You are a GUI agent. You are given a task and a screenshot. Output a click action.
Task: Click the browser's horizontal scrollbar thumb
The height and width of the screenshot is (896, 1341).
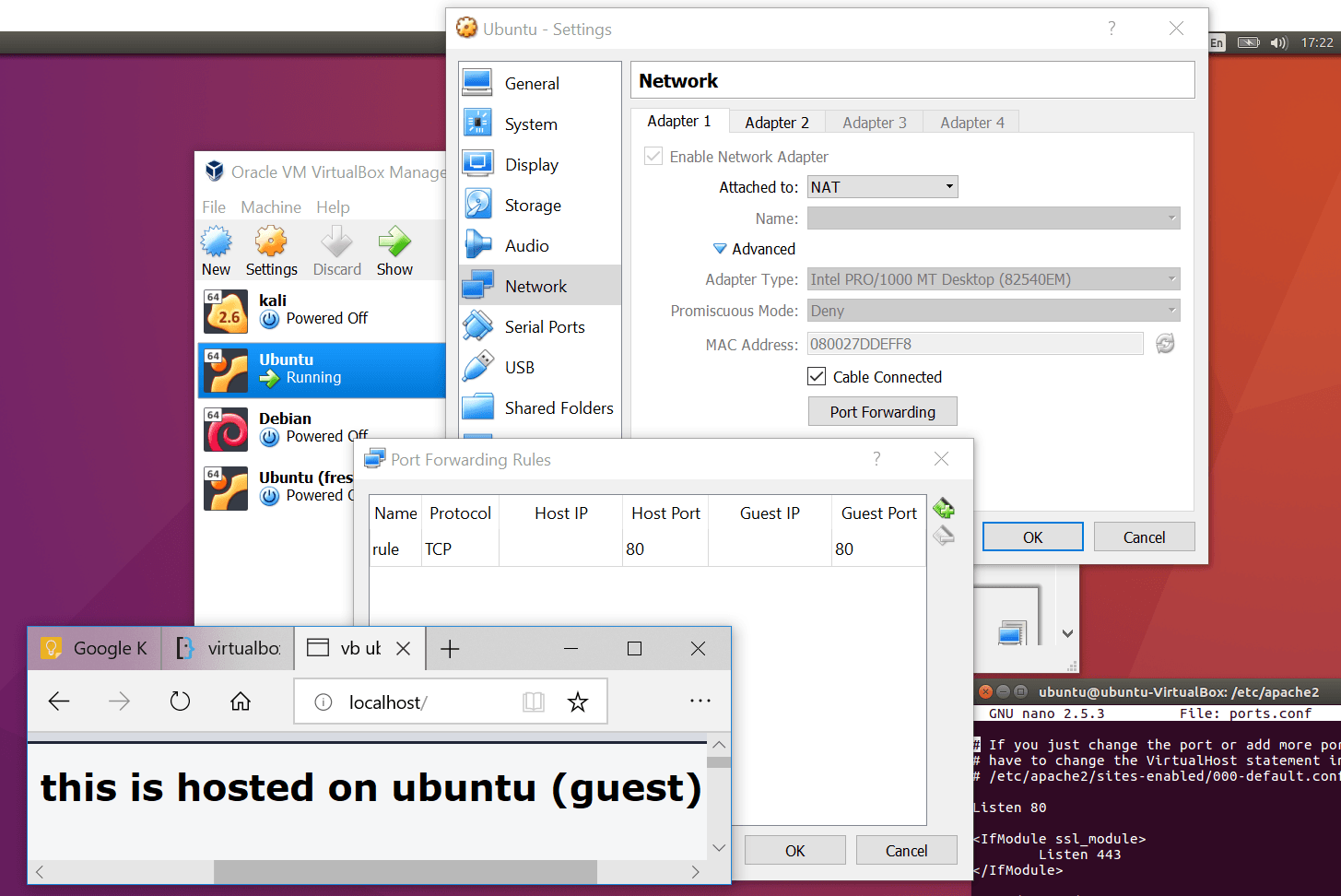click(x=405, y=871)
